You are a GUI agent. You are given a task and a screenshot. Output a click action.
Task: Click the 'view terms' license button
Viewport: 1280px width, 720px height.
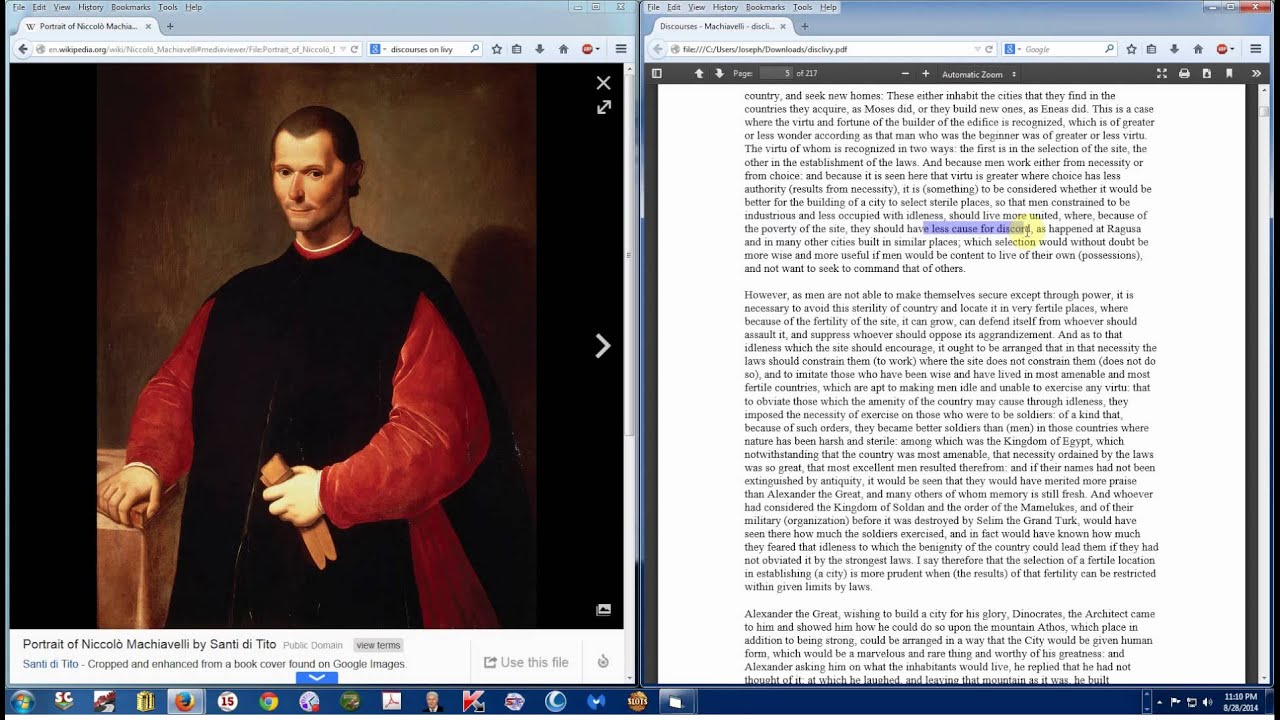(378, 645)
